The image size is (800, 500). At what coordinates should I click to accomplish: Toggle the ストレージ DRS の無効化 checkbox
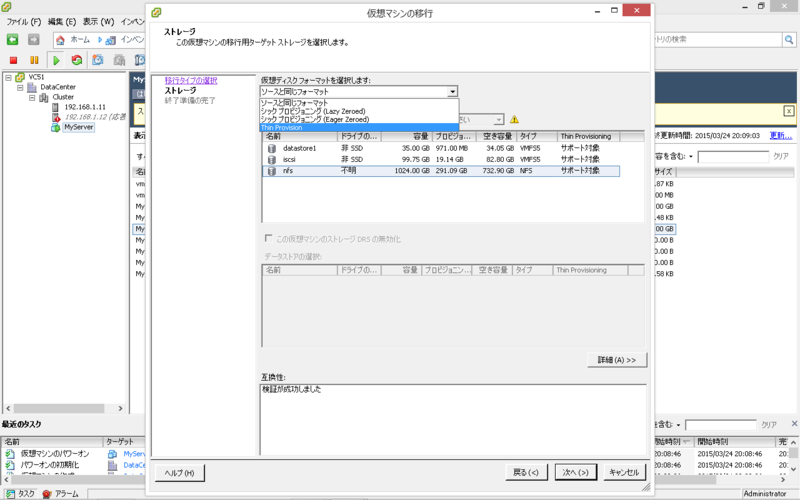268,238
